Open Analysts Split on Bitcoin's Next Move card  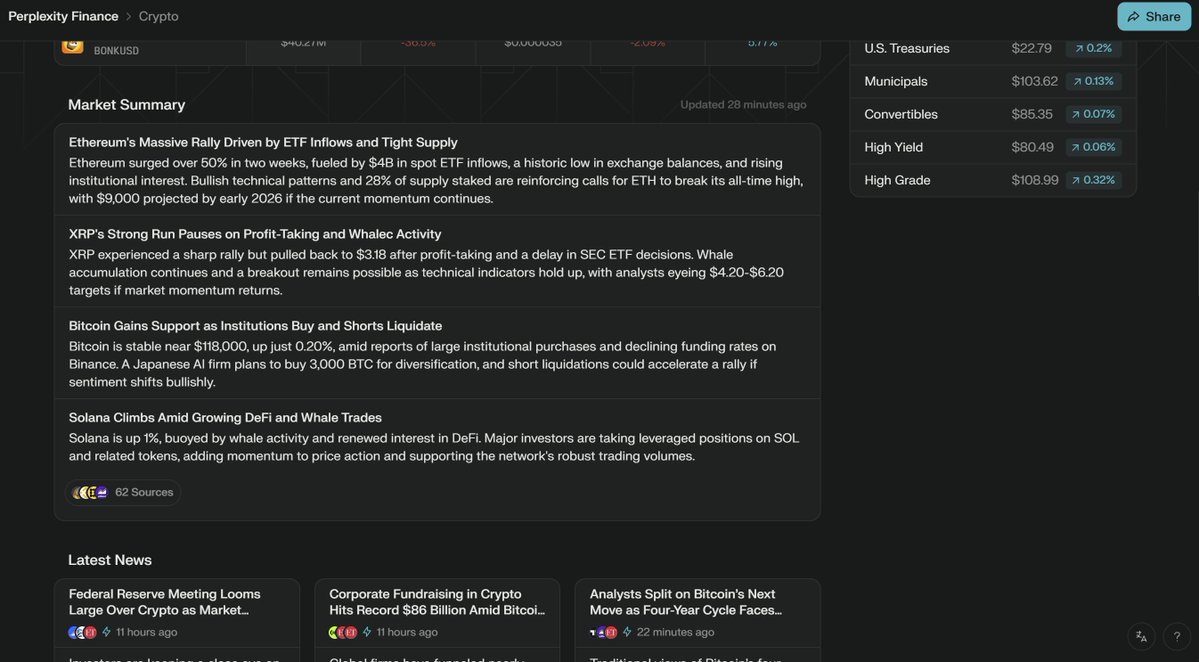(697, 620)
